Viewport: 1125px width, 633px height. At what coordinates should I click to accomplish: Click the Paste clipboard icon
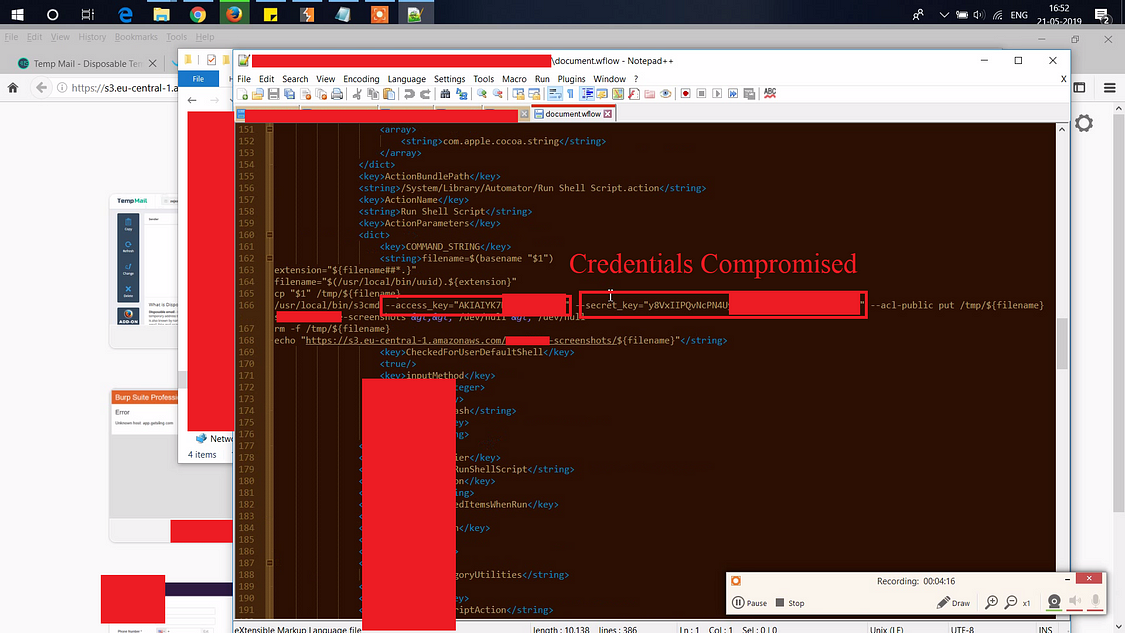pyautogui.click(x=389, y=94)
